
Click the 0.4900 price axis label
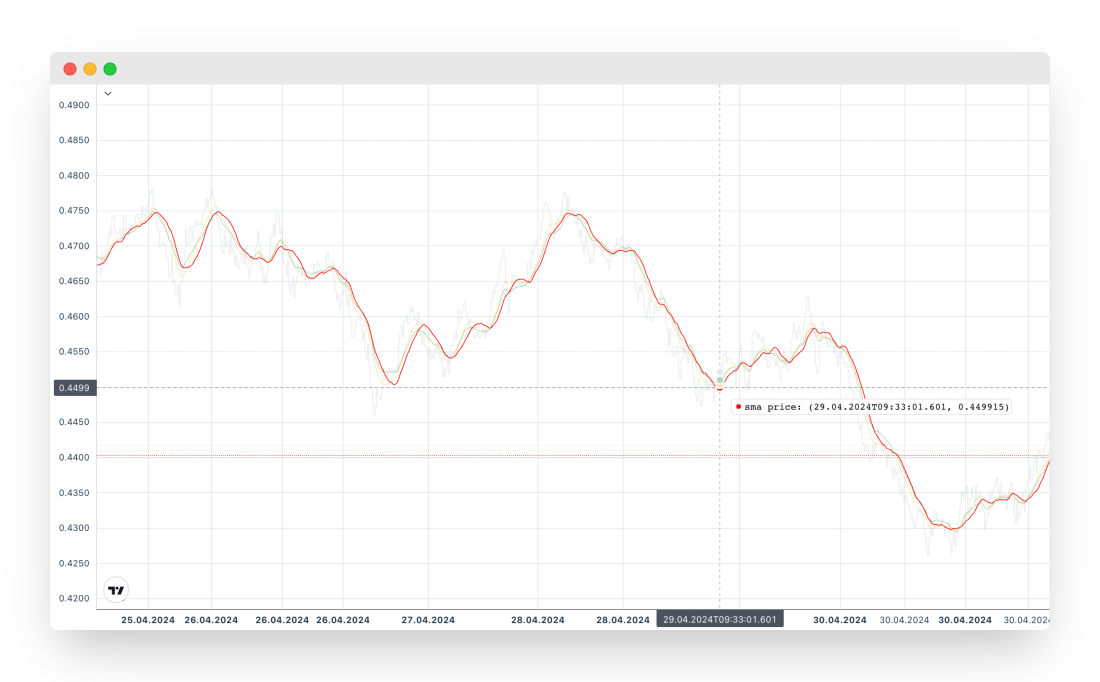75,105
